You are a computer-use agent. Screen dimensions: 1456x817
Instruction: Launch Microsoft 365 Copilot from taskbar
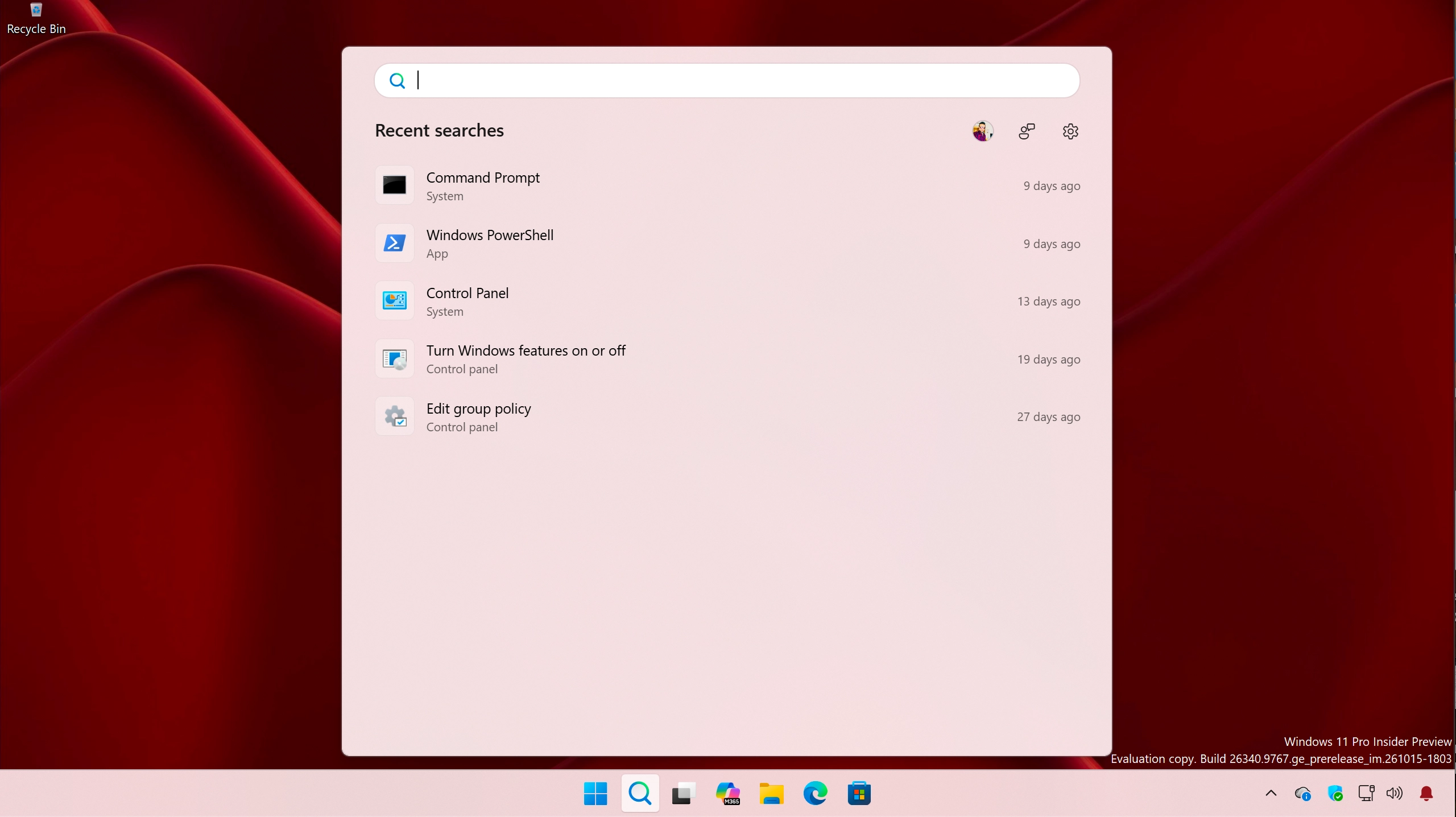pos(727,793)
